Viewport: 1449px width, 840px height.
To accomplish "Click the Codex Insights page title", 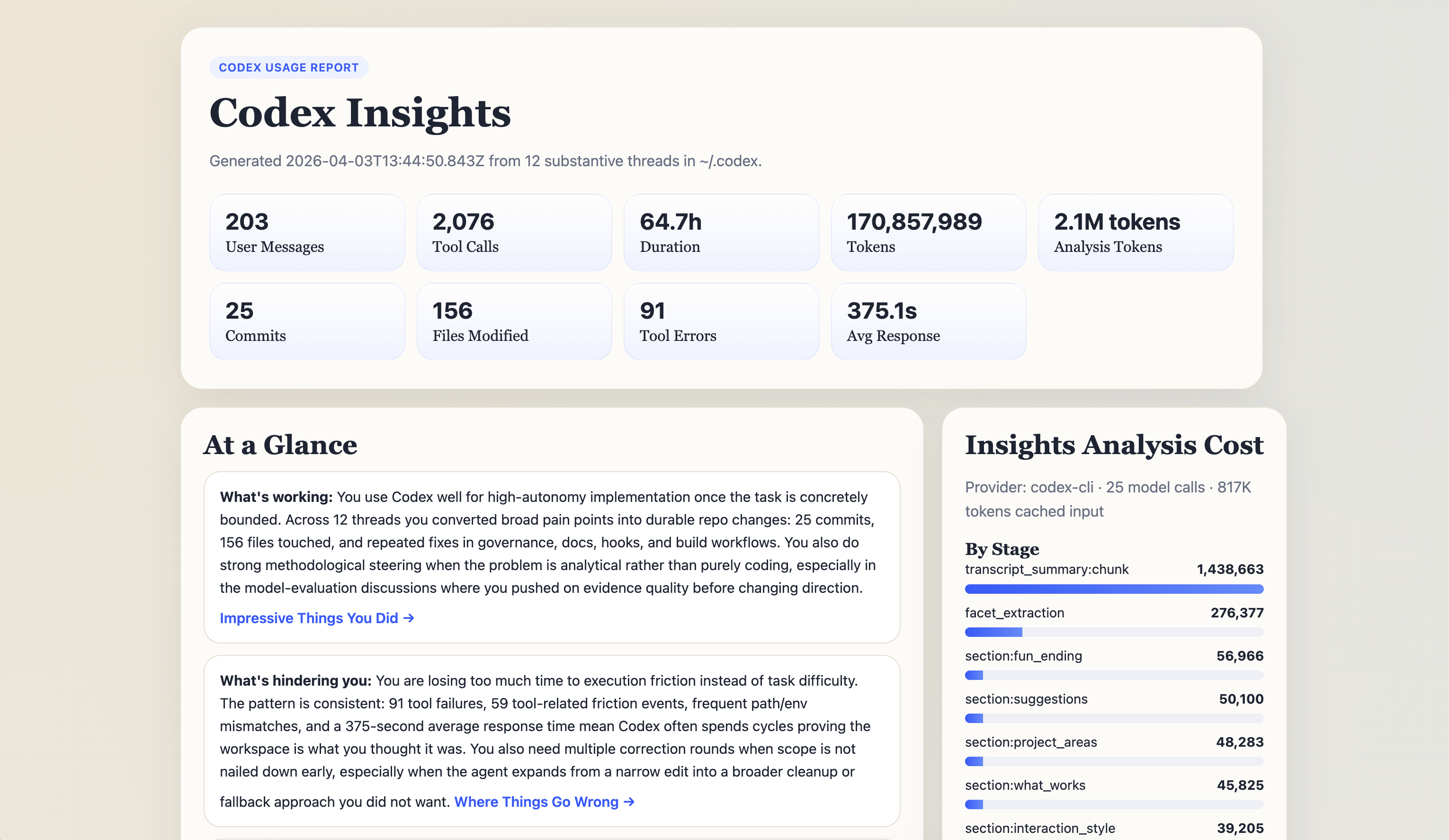I will [359, 113].
